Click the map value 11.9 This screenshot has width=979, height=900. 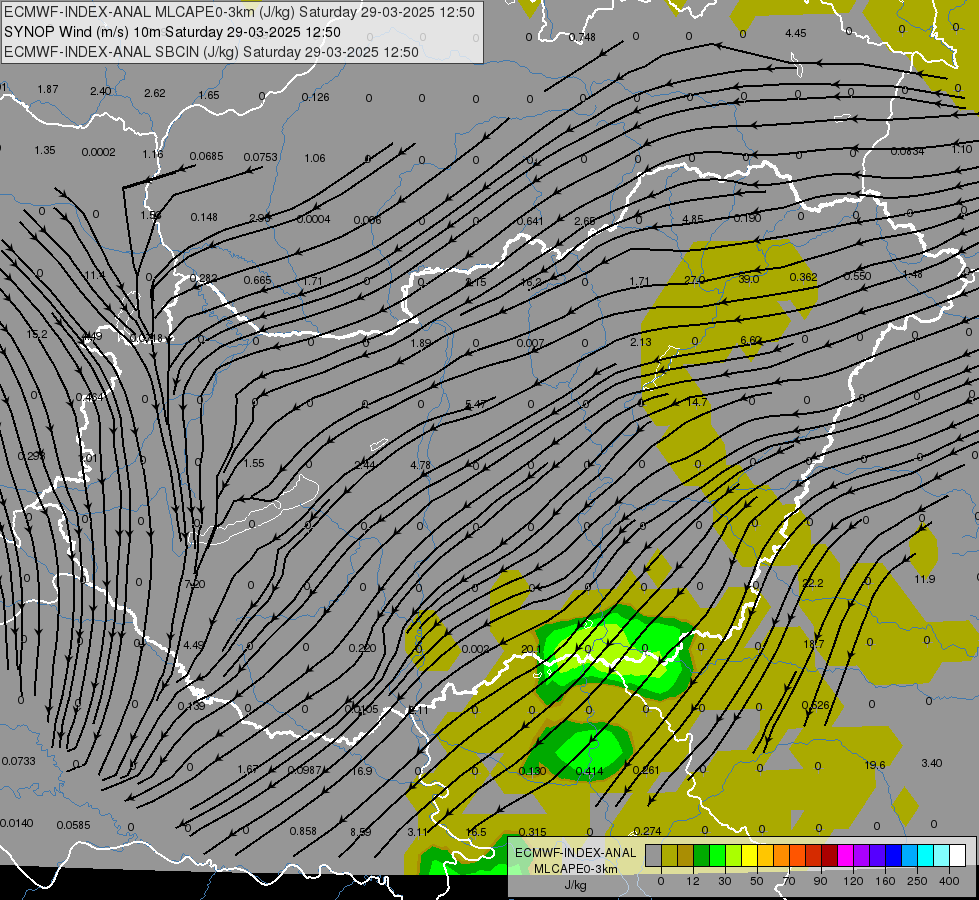[x=925, y=579]
